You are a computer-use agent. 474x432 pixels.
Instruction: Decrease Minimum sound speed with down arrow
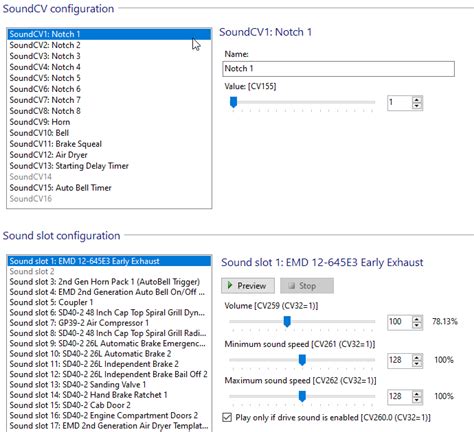coord(417,364)
